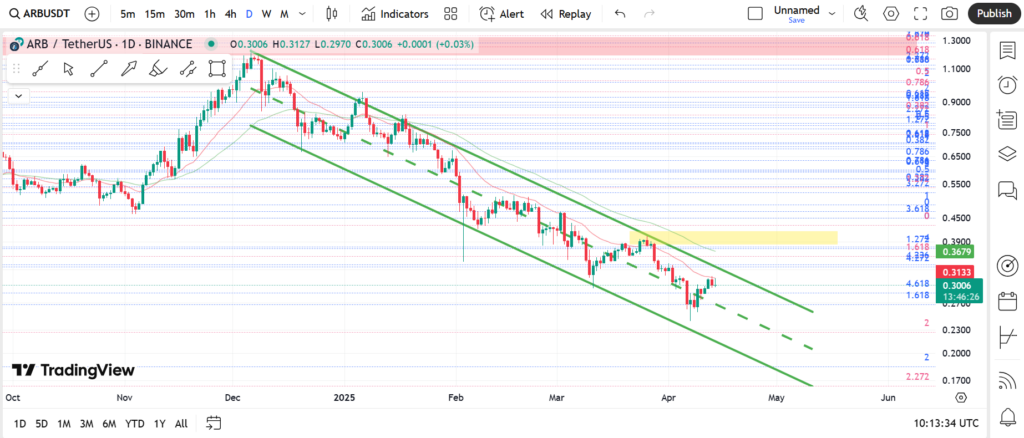Pick the highlighter brush drawing tool

[x=157, y=69]
